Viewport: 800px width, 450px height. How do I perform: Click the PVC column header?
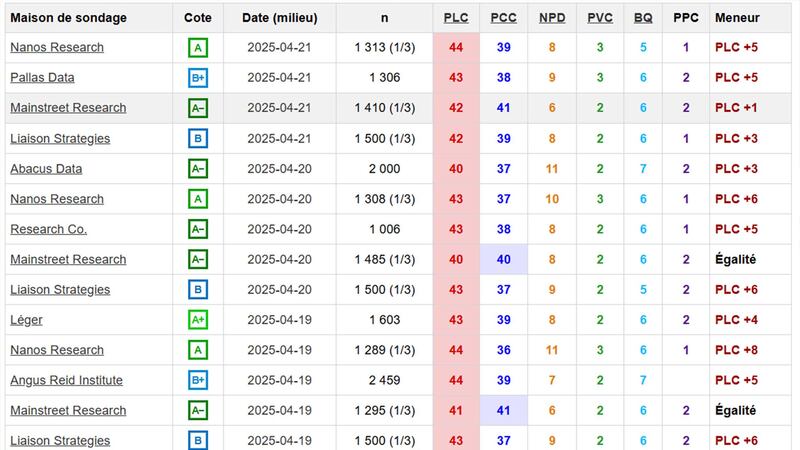click(600, 18)
